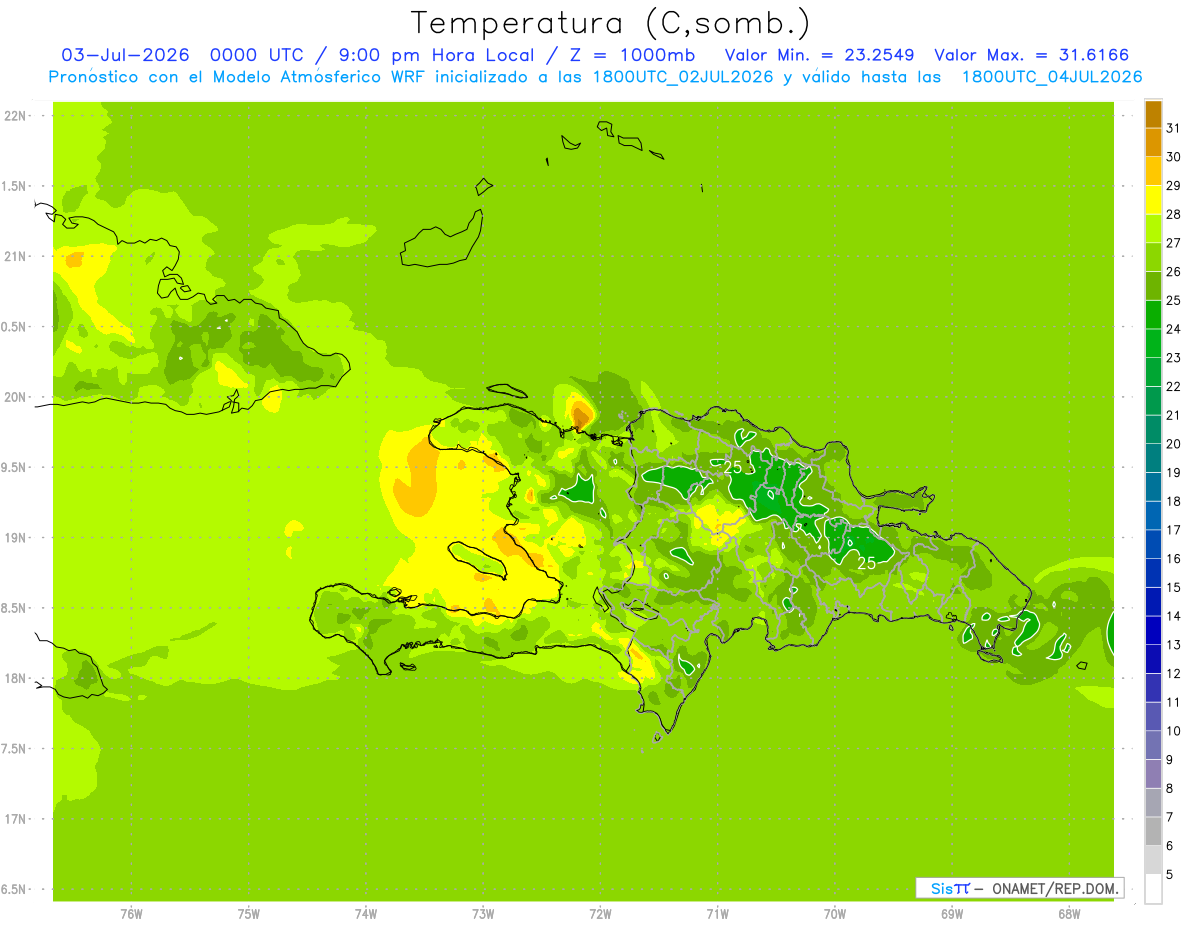Click the colorbar value label '5'
The width and height of the screenshot is (1200, 927).
pyautogui.click(x=1171, y=875)
